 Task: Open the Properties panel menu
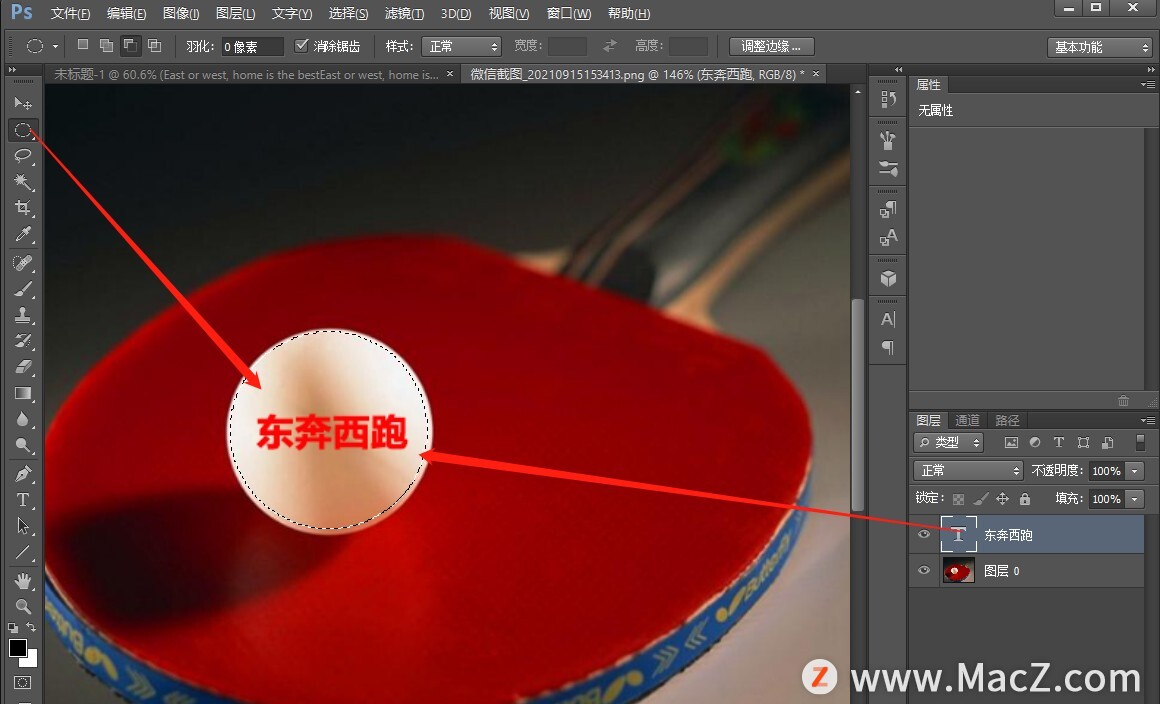tap(1147, 85)
